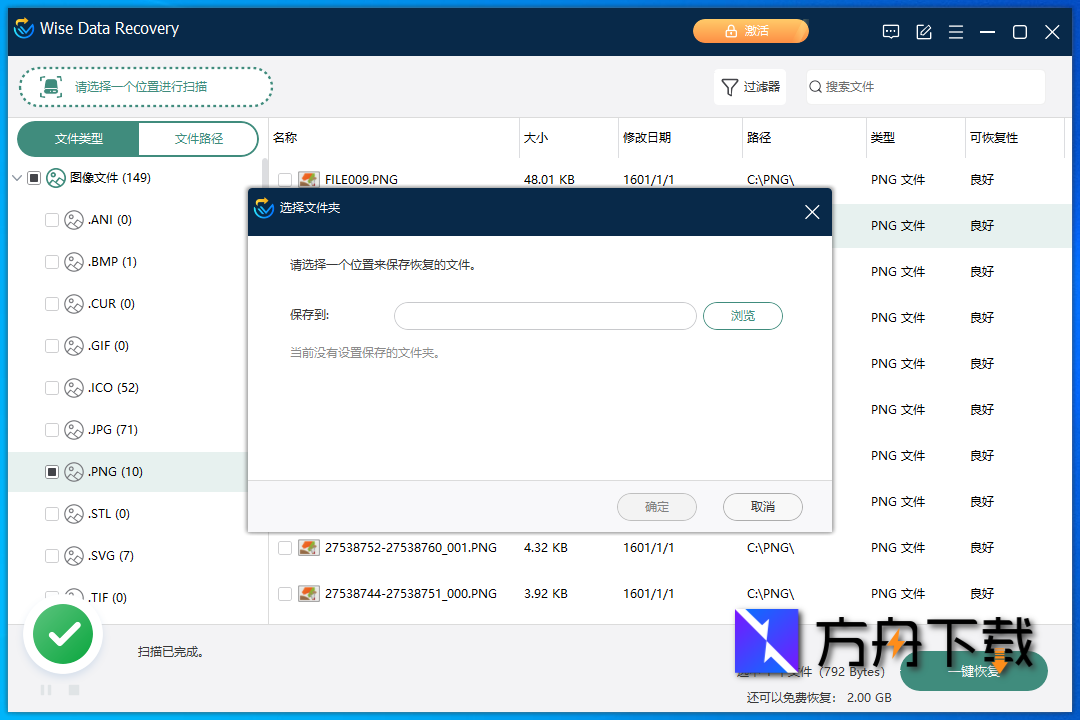
Task: Click the 浏览 button in the dialog
Action: (x=743, y=315)
